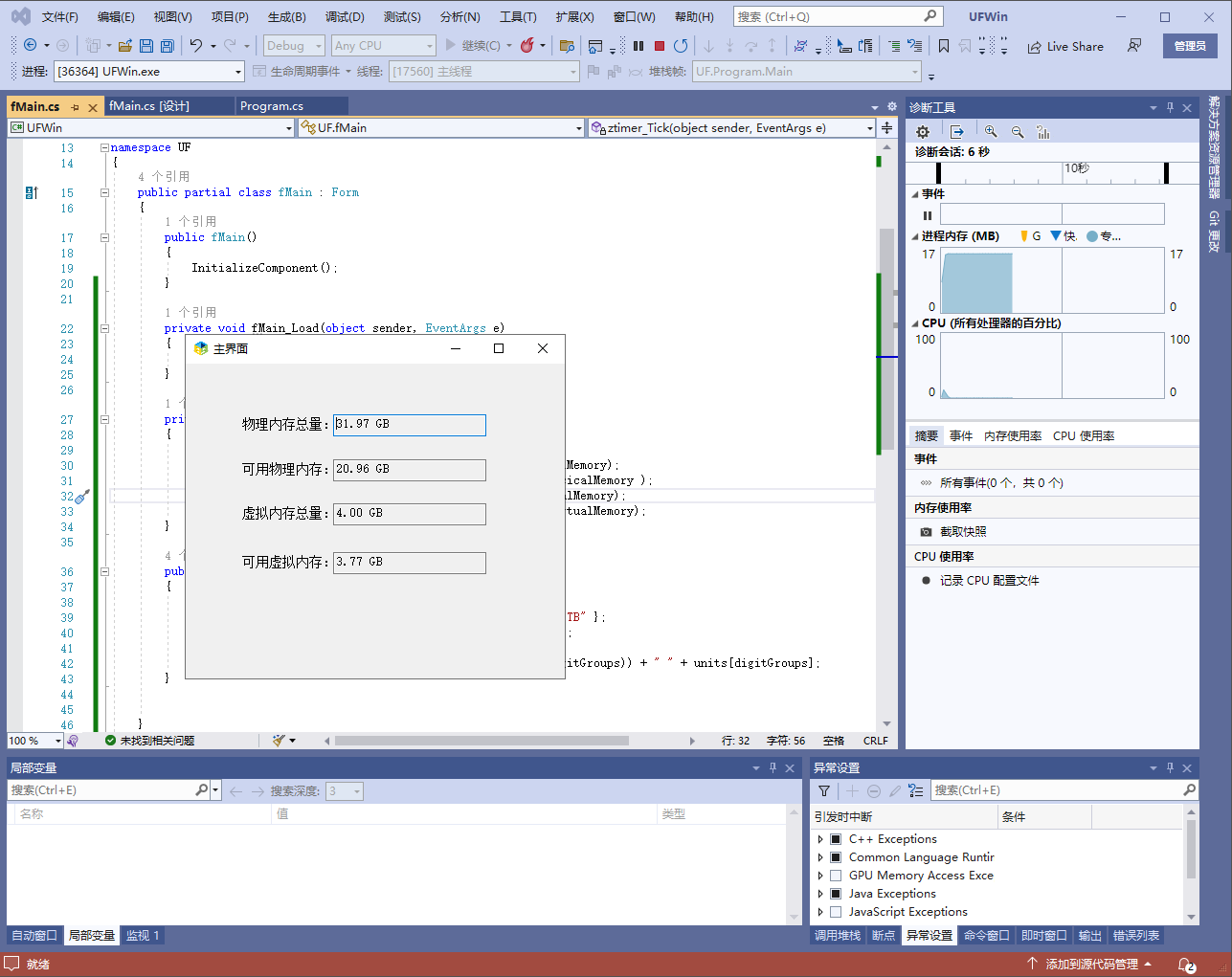Click the 所有事件(0 个，共 0 个) link

coord(1001,483)
